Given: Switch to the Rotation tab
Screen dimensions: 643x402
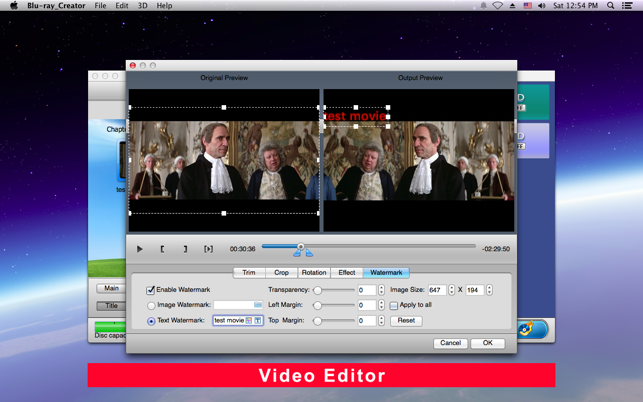Looking at the screenshot, I should 314,273.
